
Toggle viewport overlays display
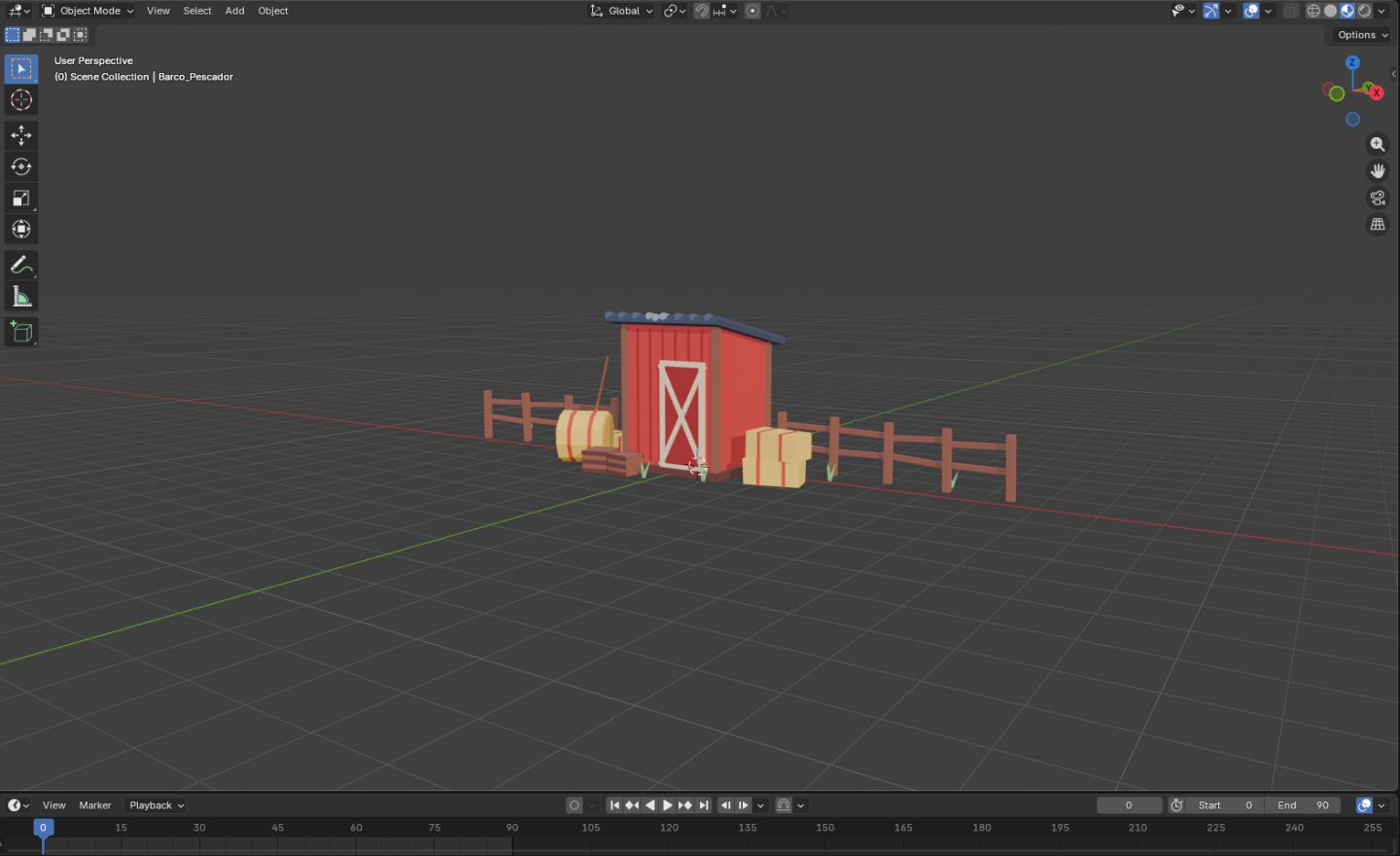coord(1251,11)
